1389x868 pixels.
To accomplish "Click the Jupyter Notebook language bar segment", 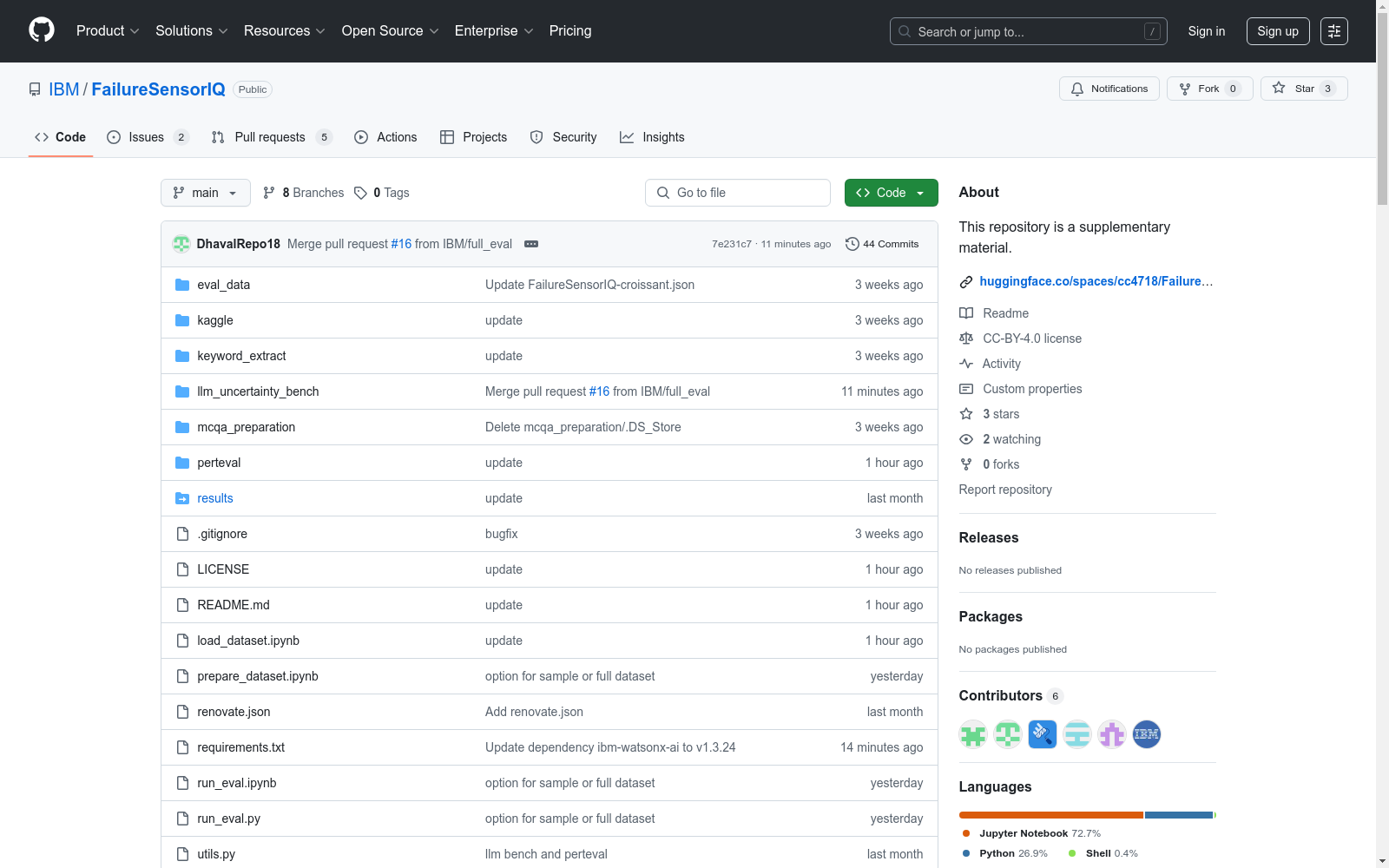I will (1051, 815).
